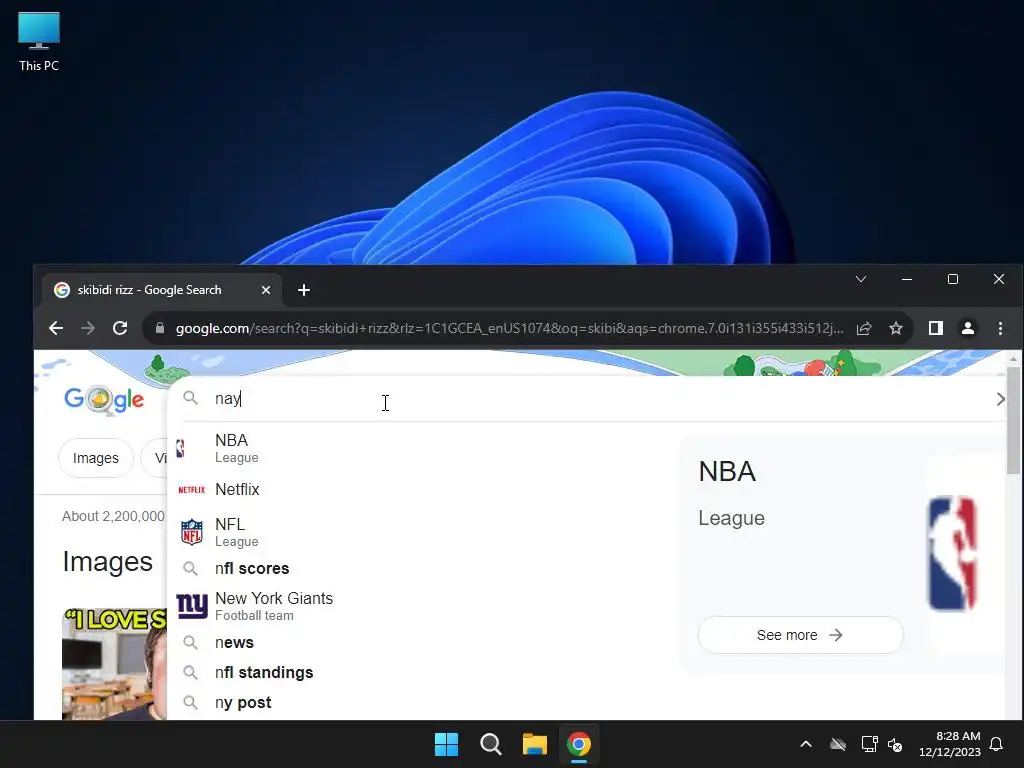Clear the search box text

tap(1000, 398)
